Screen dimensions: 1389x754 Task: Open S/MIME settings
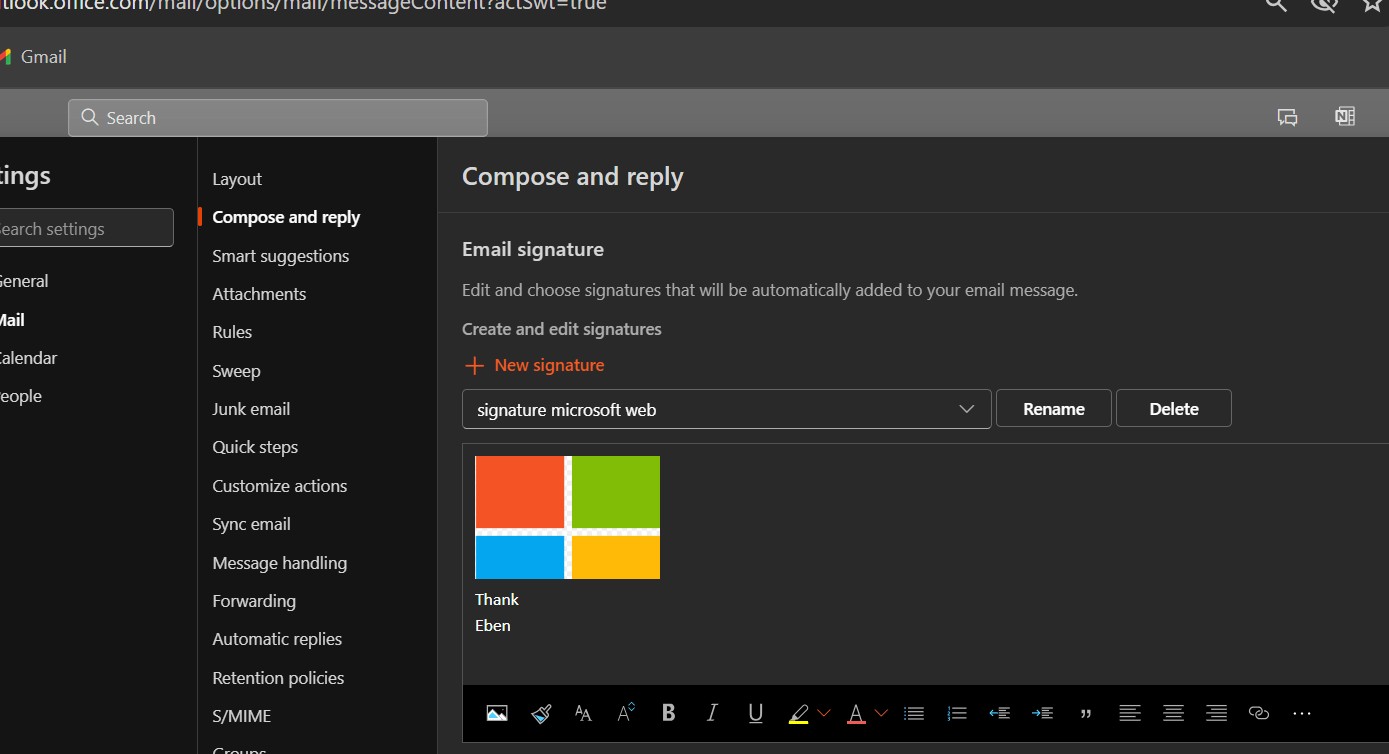(242, 716)
